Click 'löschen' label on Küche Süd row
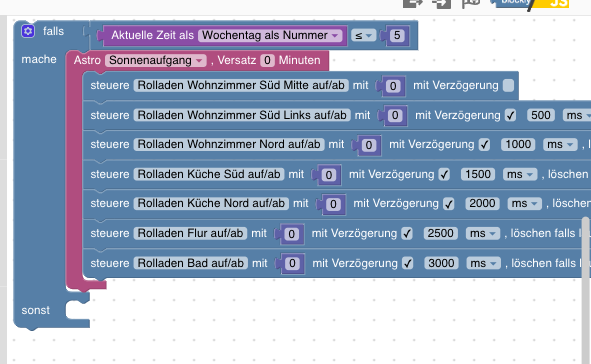591x364 pixels. coord(568,174)
